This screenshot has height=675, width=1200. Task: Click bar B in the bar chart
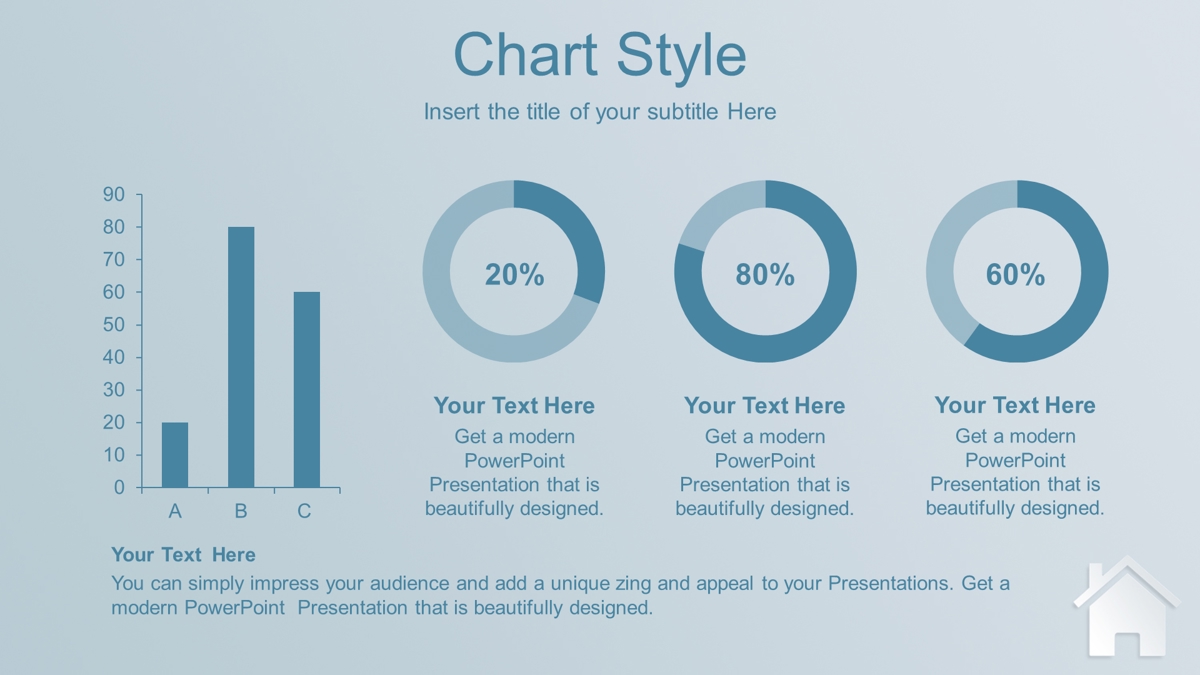241,357
